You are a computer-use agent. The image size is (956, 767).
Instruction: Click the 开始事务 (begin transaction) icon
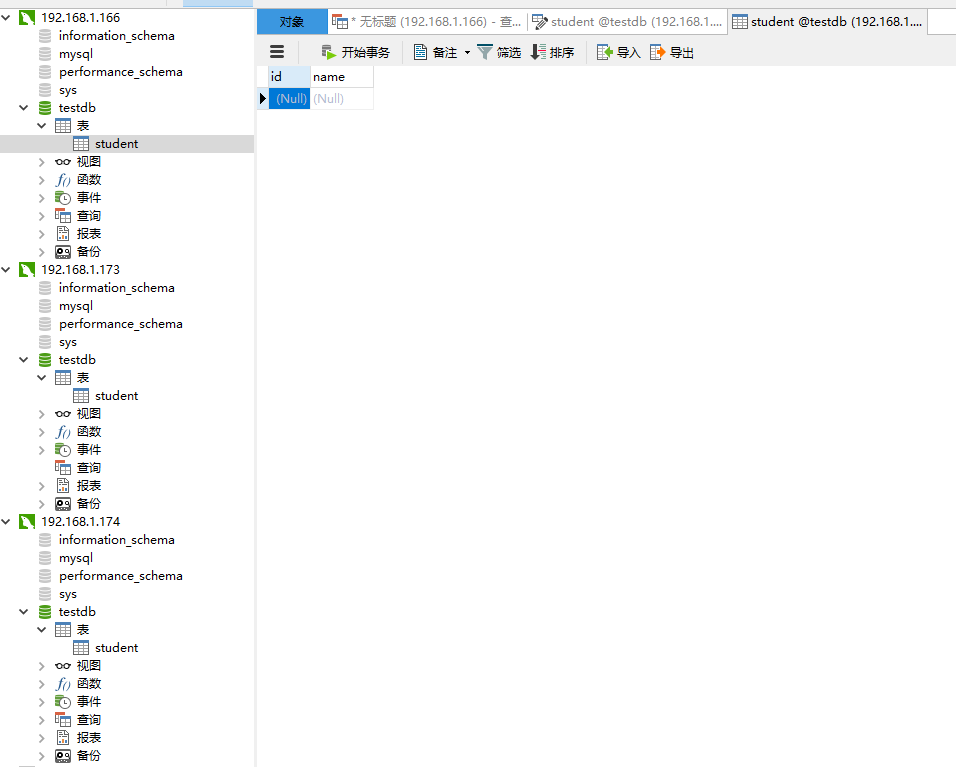(x=328, y=52)
